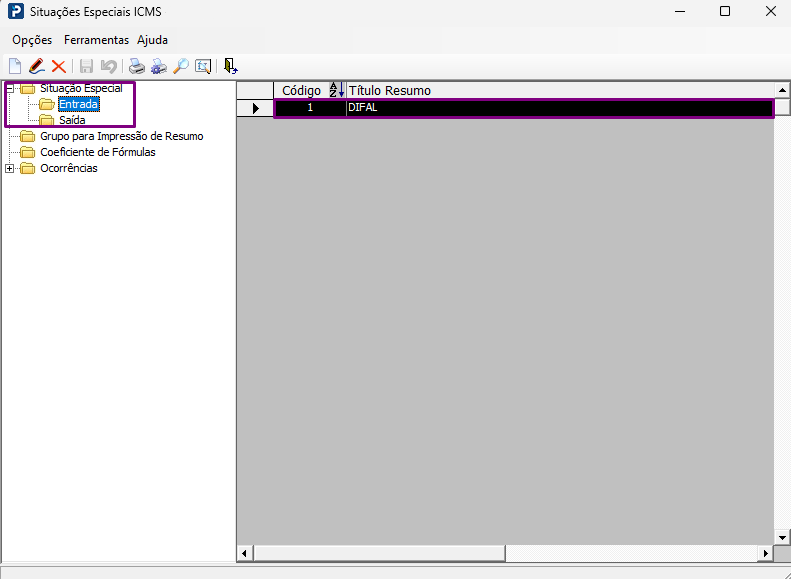Click the exit door icon
This screenshot has height=579, width=791.
click(x=231, y=66)
